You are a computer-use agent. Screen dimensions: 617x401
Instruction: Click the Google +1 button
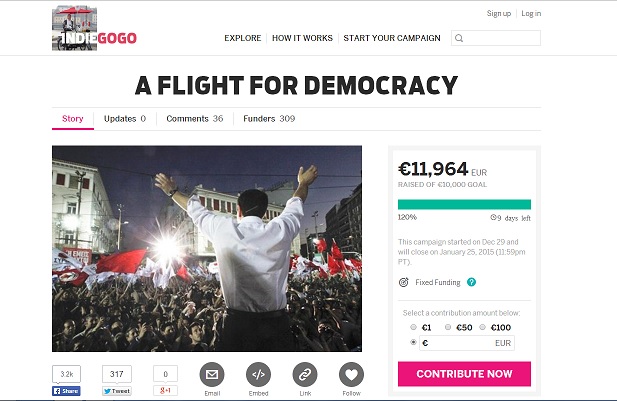click(x=165, y=390)
